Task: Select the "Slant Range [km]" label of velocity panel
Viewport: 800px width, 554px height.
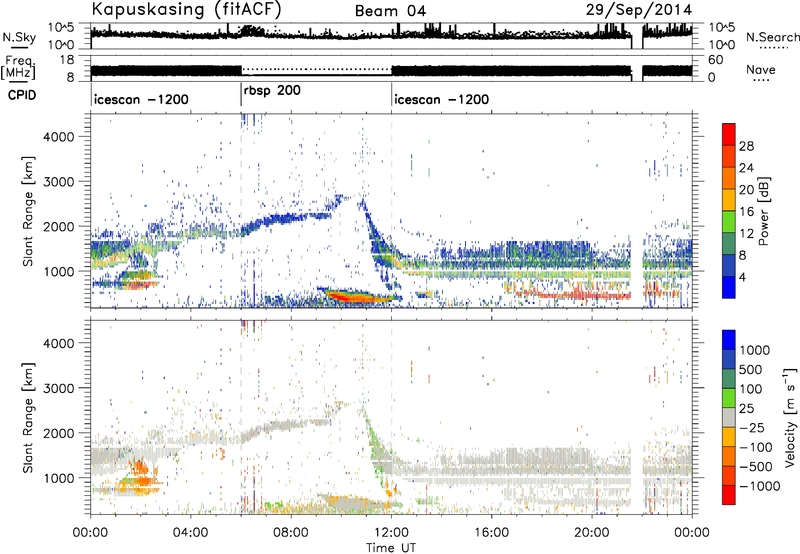Action: pos(28,417)
